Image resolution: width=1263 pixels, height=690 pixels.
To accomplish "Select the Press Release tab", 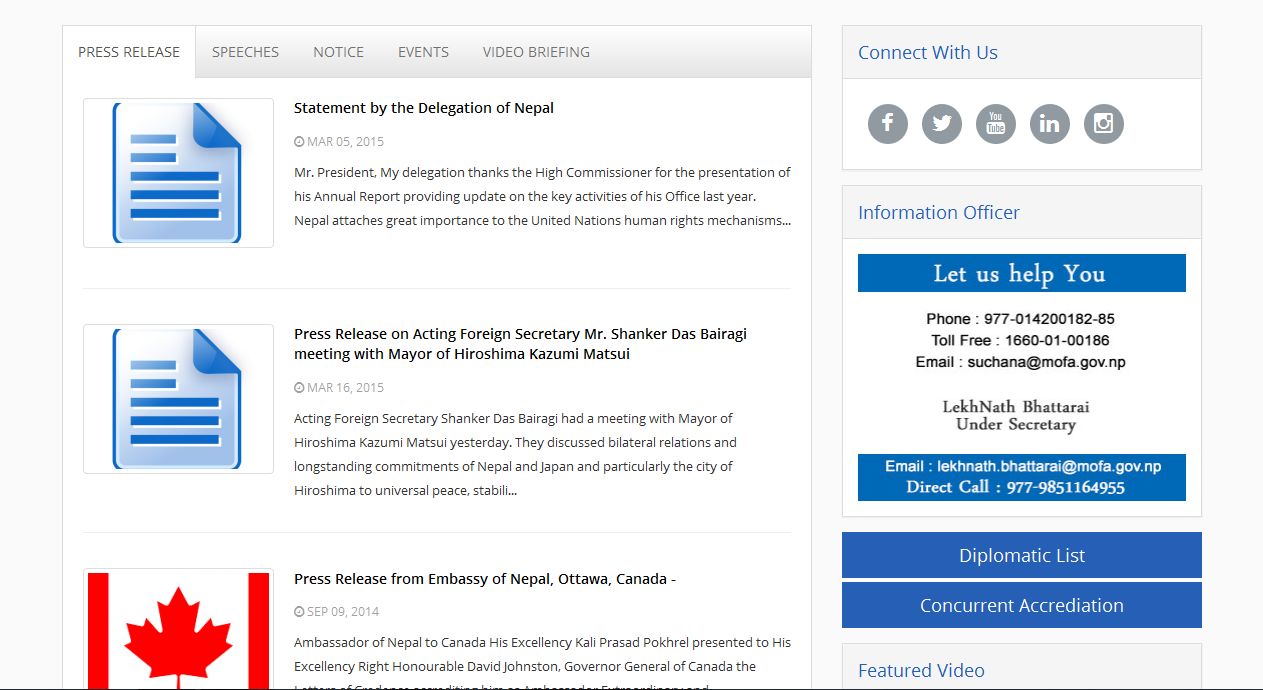I will click(x=129, y=52).
